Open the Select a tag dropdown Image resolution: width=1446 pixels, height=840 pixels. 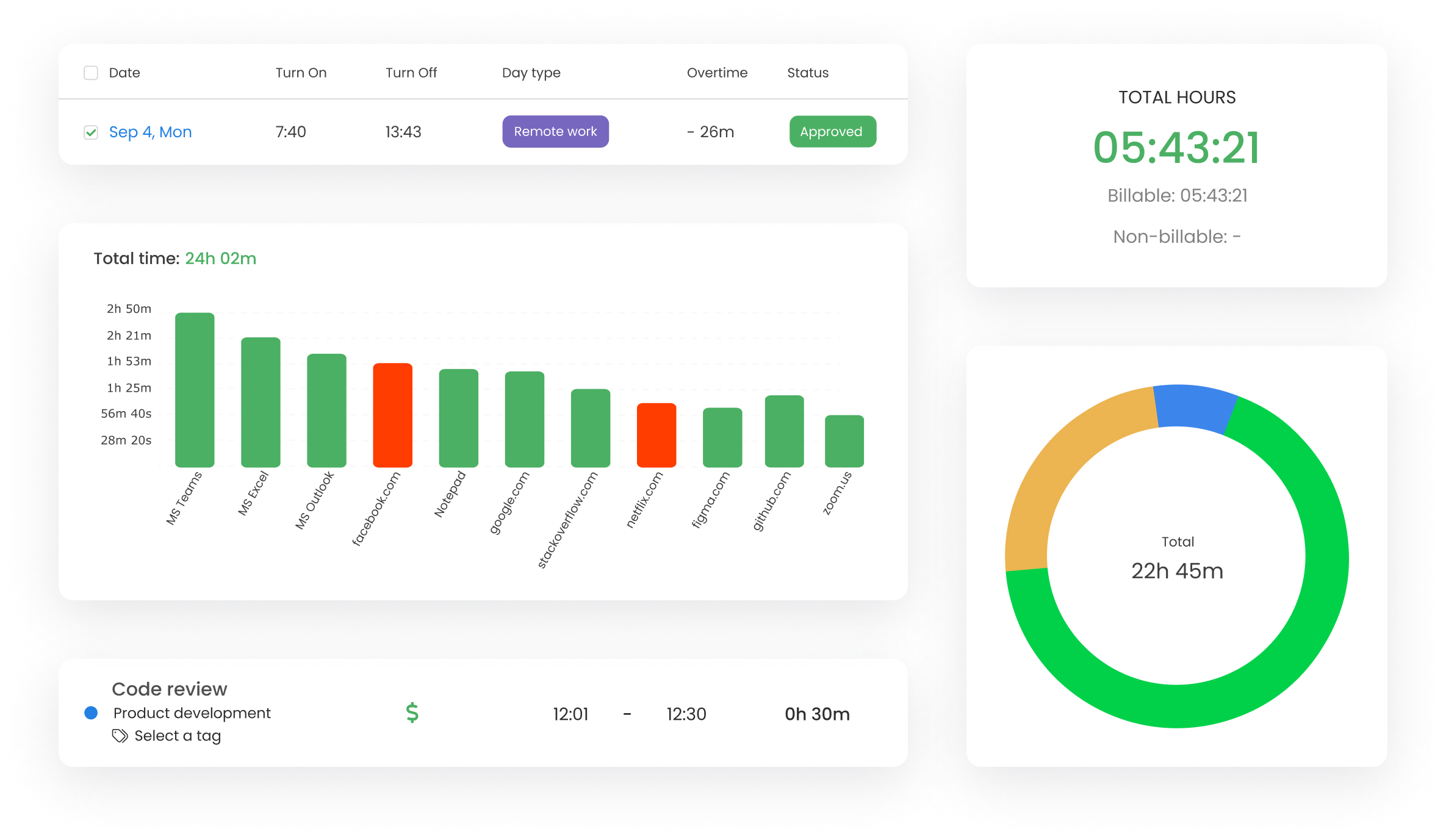click(177, 736)
